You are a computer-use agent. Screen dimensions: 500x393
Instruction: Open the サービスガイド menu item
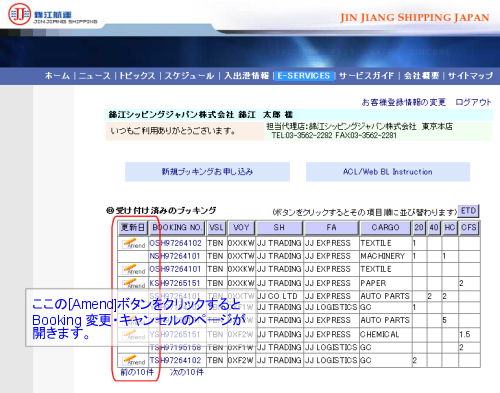366,76
